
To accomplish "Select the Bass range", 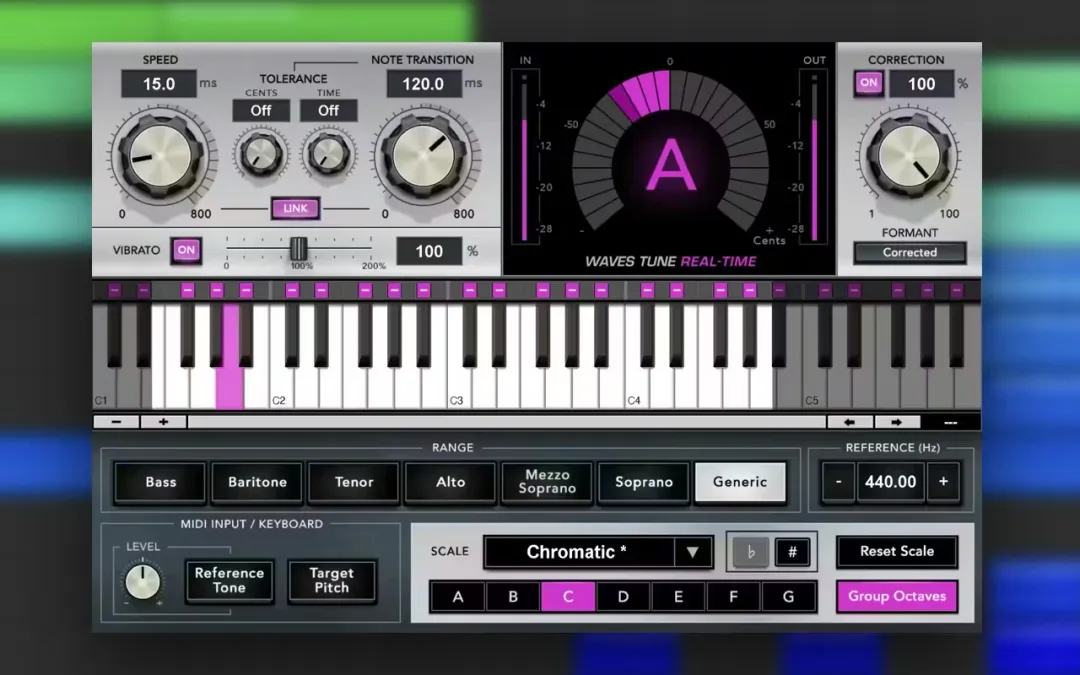I will coord(160,482).
